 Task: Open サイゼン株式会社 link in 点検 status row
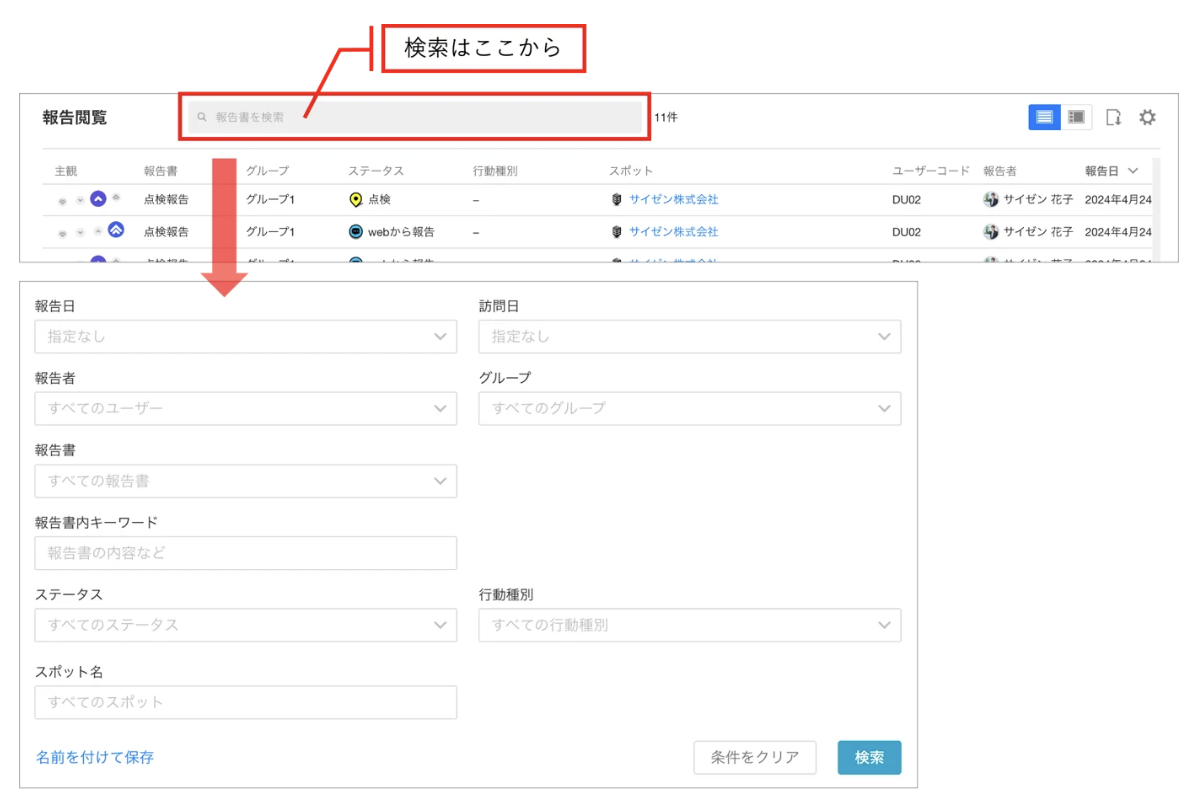[x=673, y=199]
